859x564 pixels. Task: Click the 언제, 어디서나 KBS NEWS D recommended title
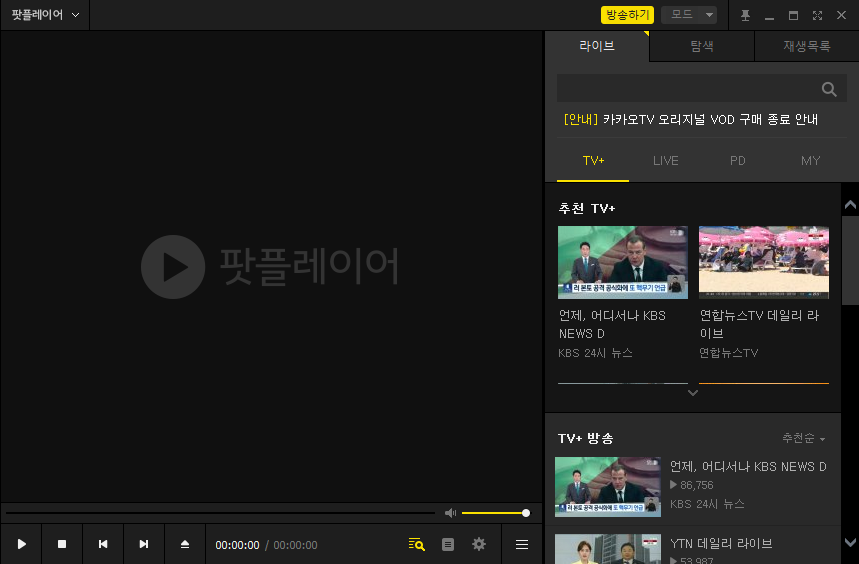[612, 324]
